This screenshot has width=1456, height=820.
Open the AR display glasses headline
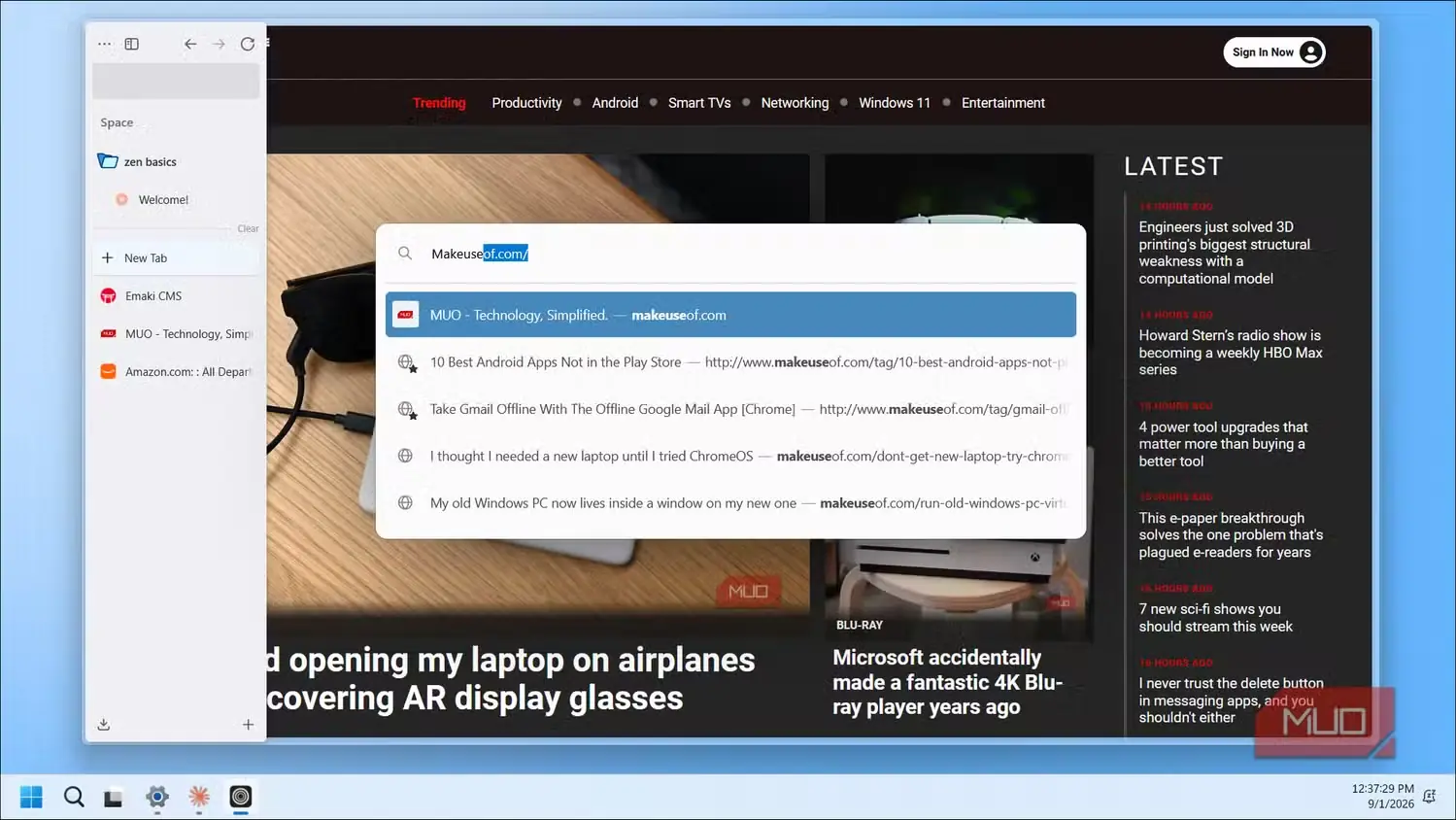point(511,679)
